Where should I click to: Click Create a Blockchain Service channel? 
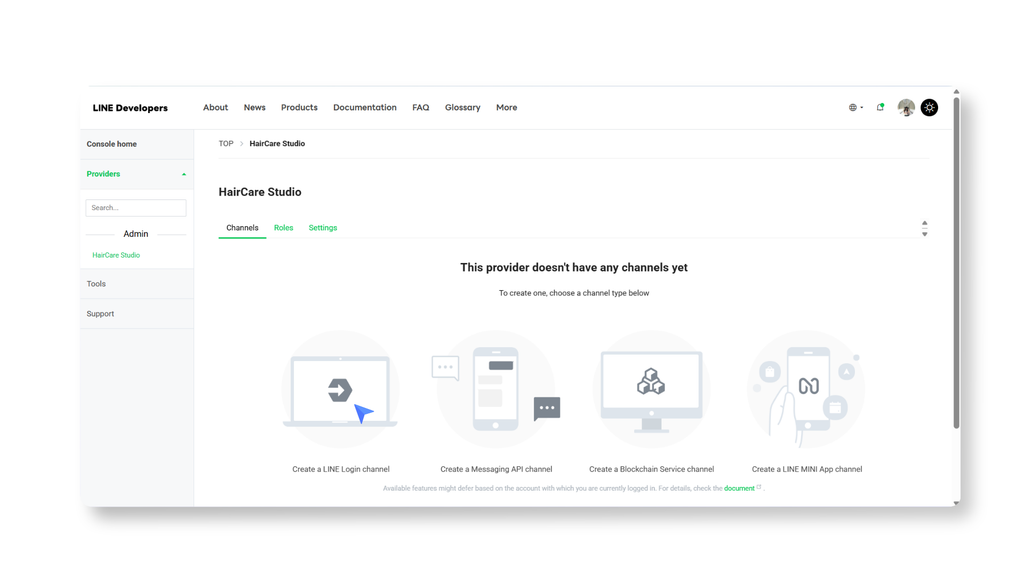tap(652, 470)
